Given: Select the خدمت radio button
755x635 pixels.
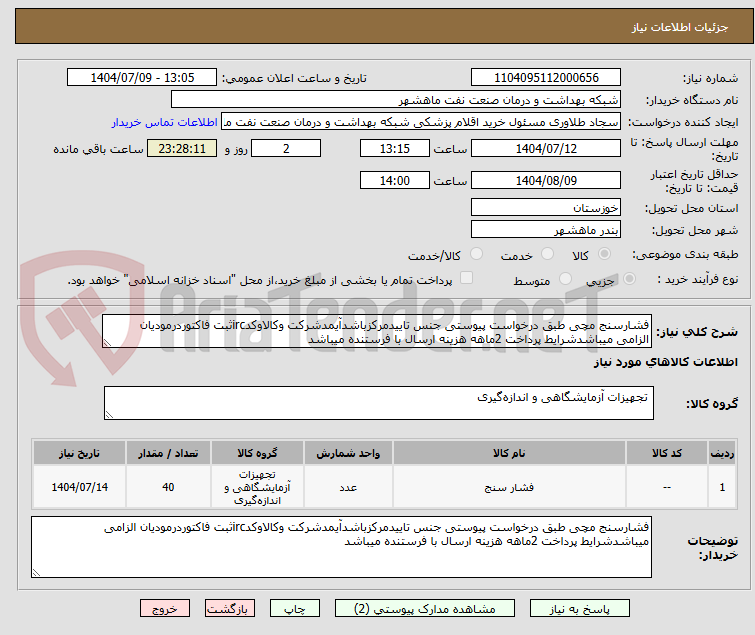Looking at the screenshot, I should click(x=547, y=254).
